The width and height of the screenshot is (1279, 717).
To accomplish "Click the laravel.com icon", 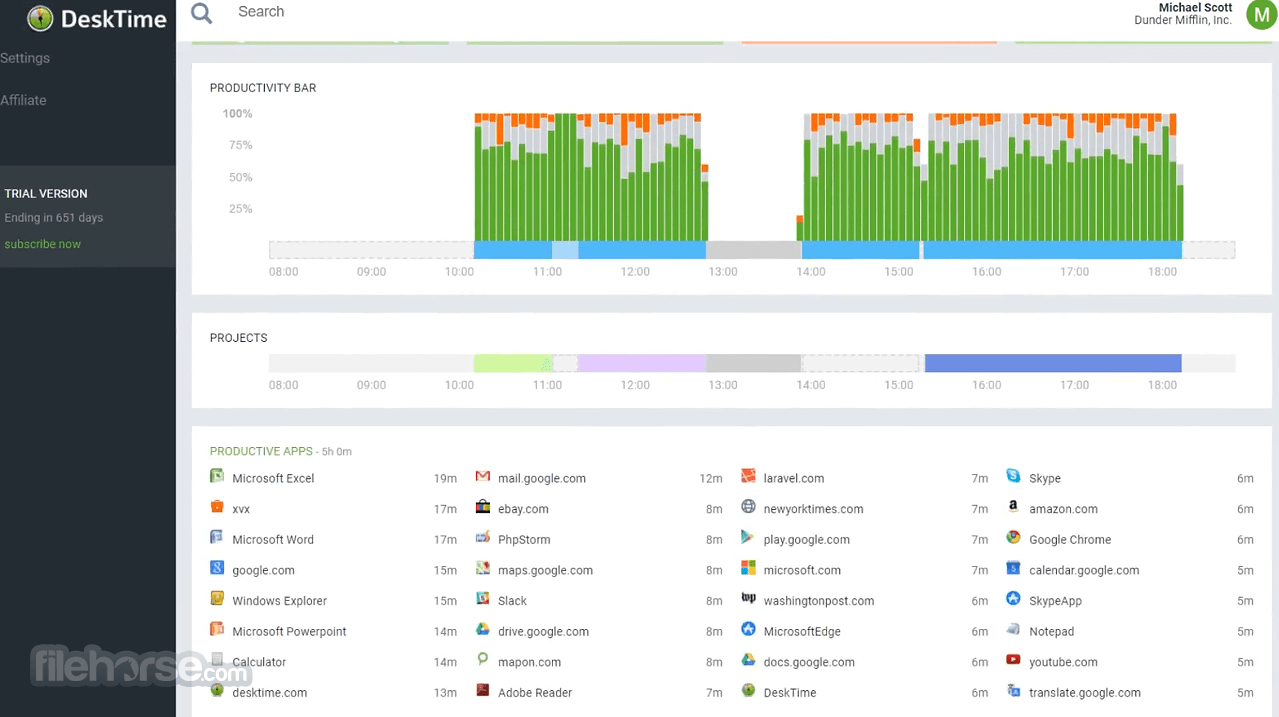I will (748, 477).
